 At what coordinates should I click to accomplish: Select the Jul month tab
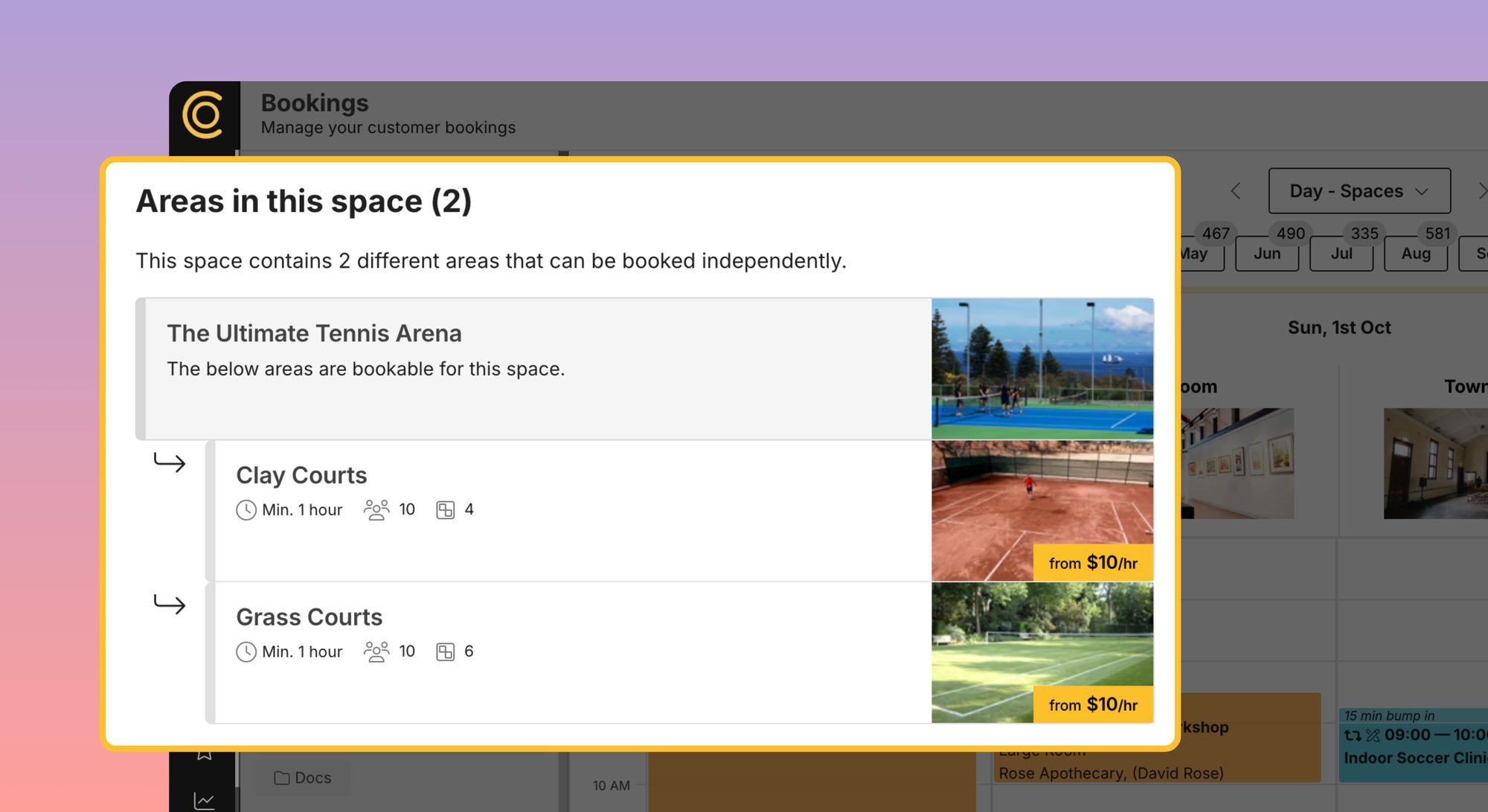[x=1341, y=254]
